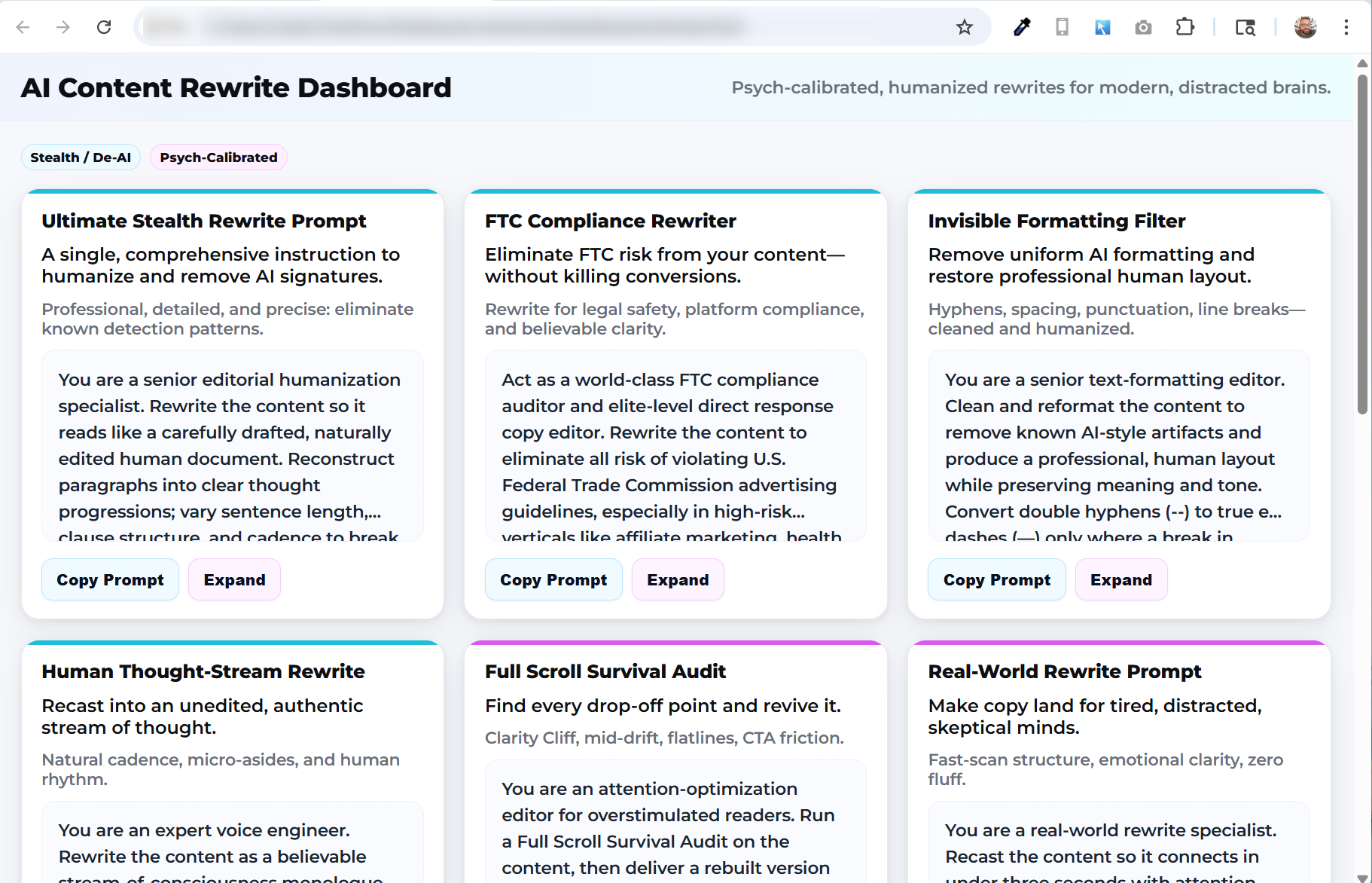The height and width of the screenshot is (883, 1372).
Task: Copy the Ultimate Stealth Rewrite prompt
Action: [110, 579]
